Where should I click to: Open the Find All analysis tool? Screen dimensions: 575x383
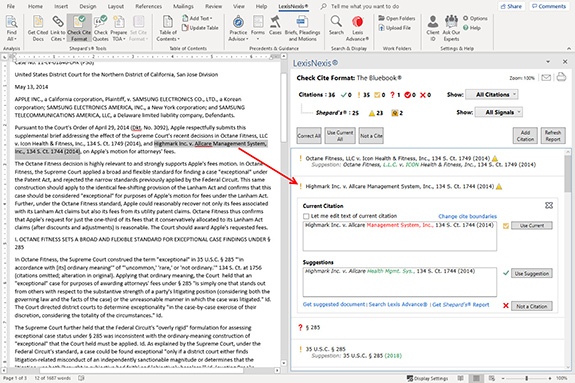pyautogui.click(x=11, y=28)
